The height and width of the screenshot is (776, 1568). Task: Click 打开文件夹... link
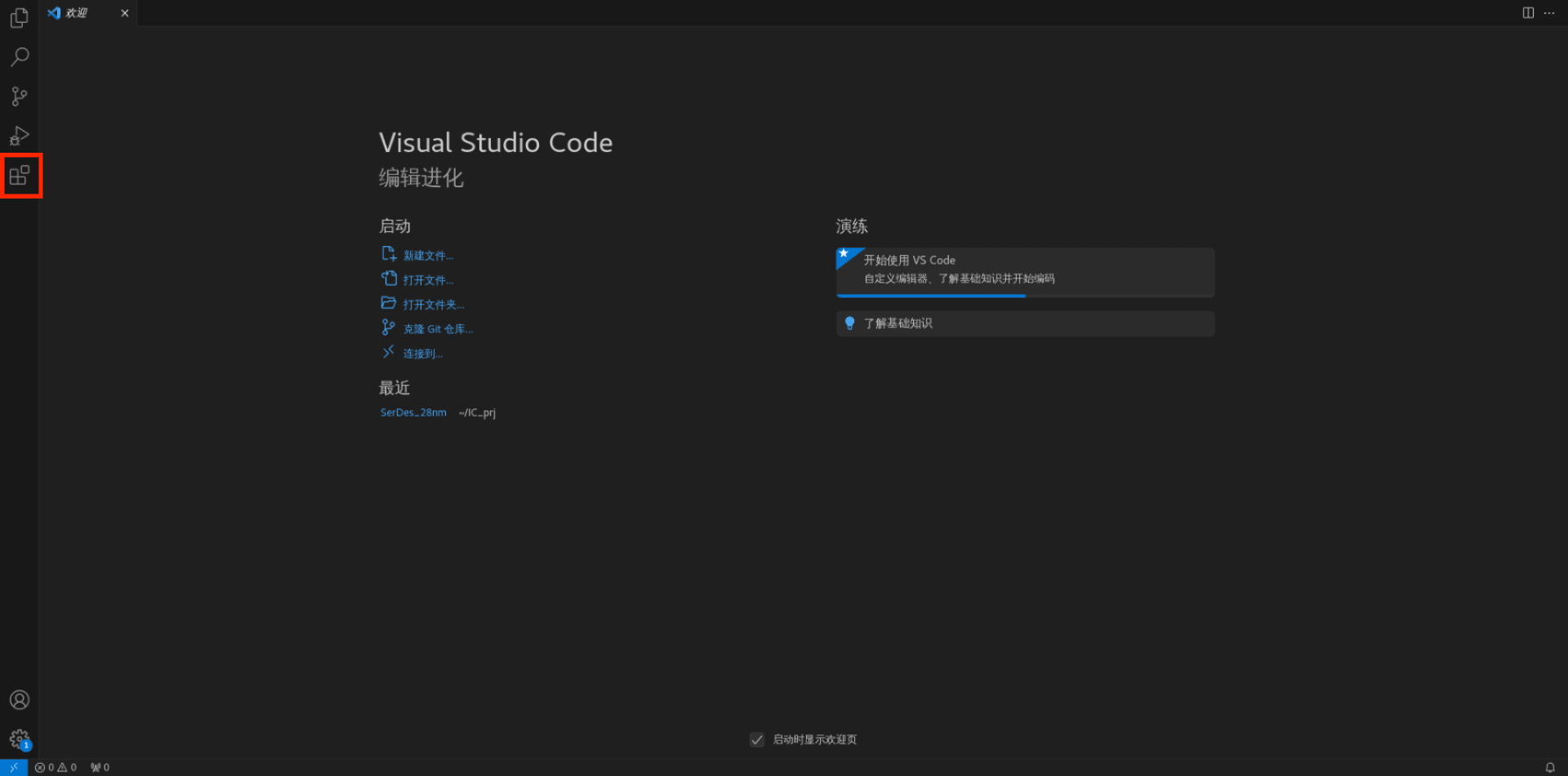click(434, 305)
